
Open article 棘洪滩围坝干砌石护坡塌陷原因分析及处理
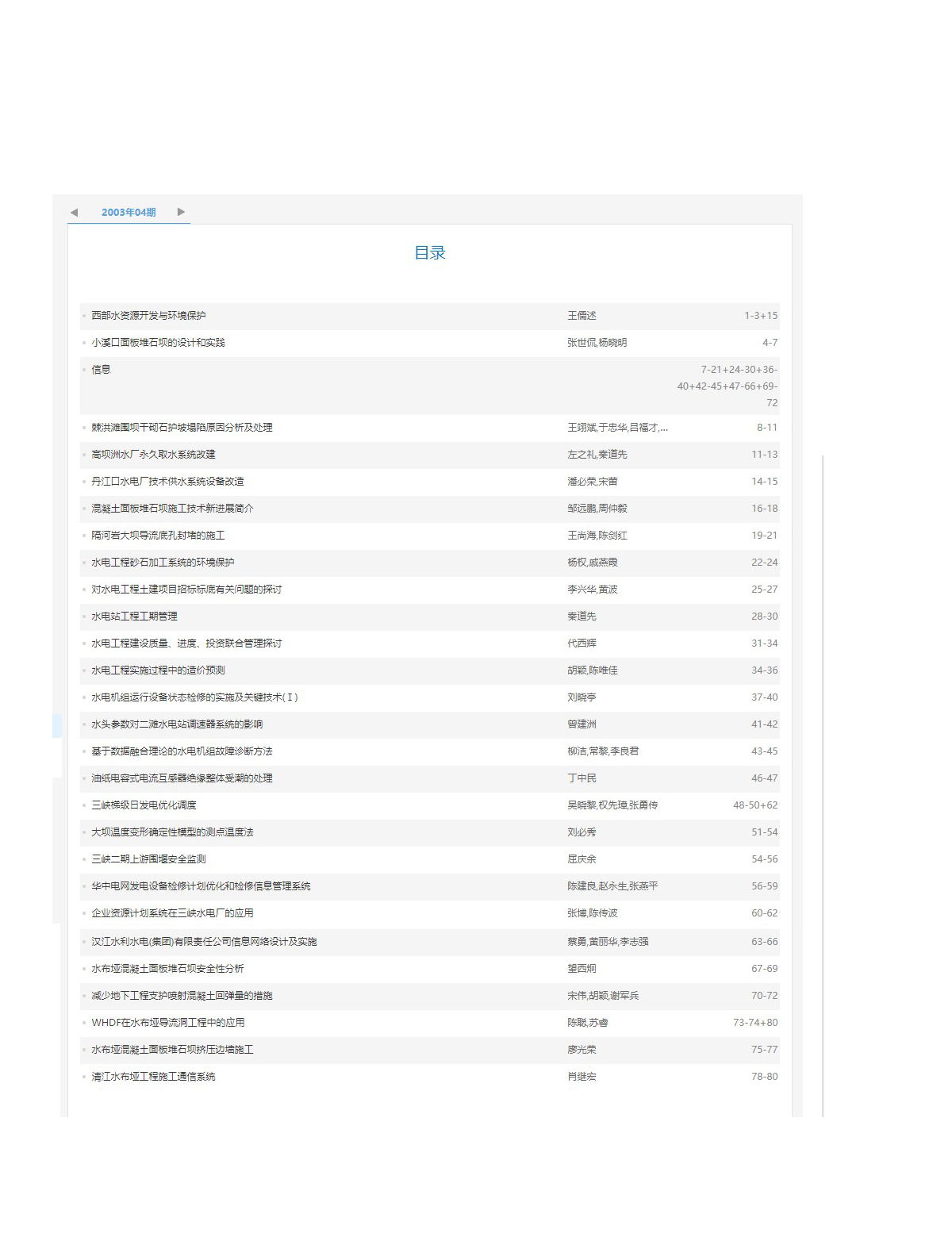(182, 428)
